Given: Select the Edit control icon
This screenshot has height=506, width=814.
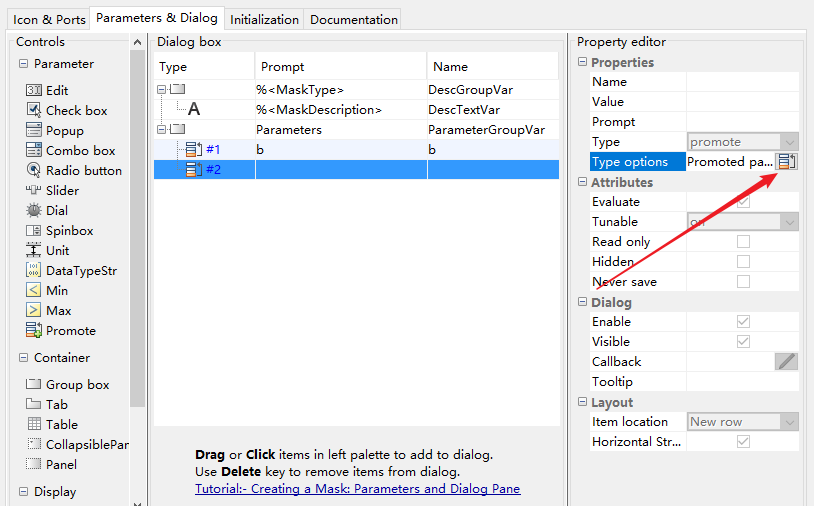Looking at the screenshot, I should pos(34,90).
